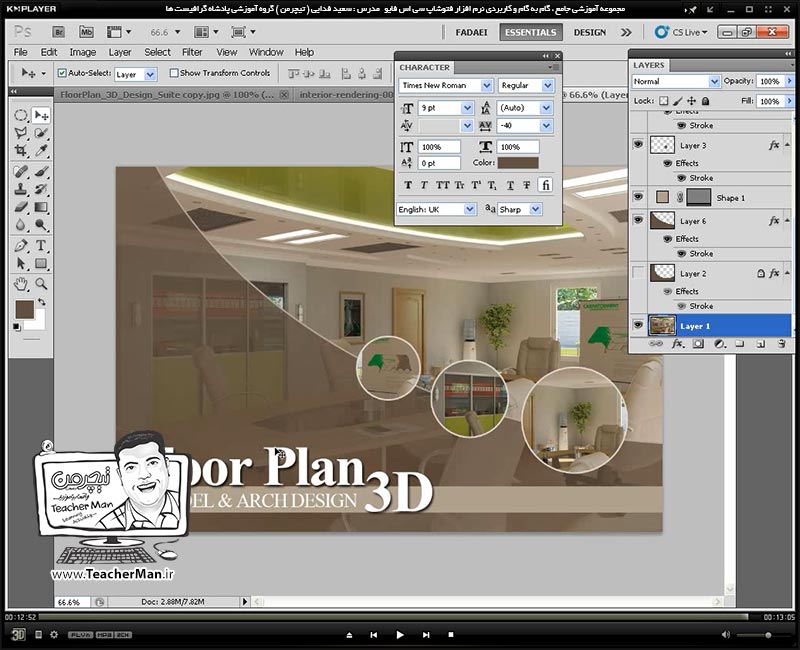Select the Healing Brush tool
This screenshot has height=650, width=800.
click(20, 171)
